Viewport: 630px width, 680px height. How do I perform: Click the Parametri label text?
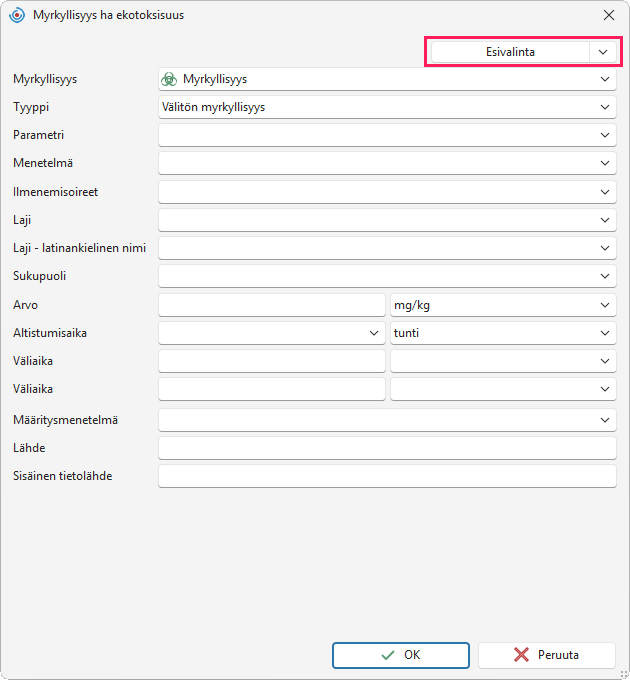[x=39, y=135]
